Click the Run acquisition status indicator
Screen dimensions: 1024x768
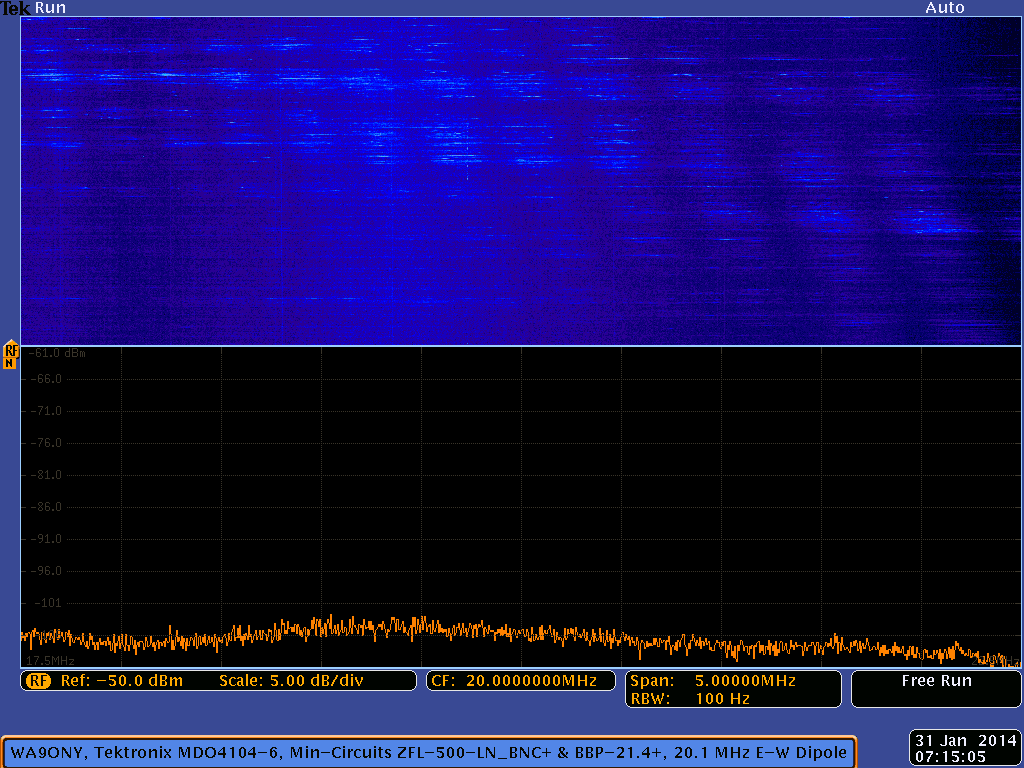click(50, 8)
